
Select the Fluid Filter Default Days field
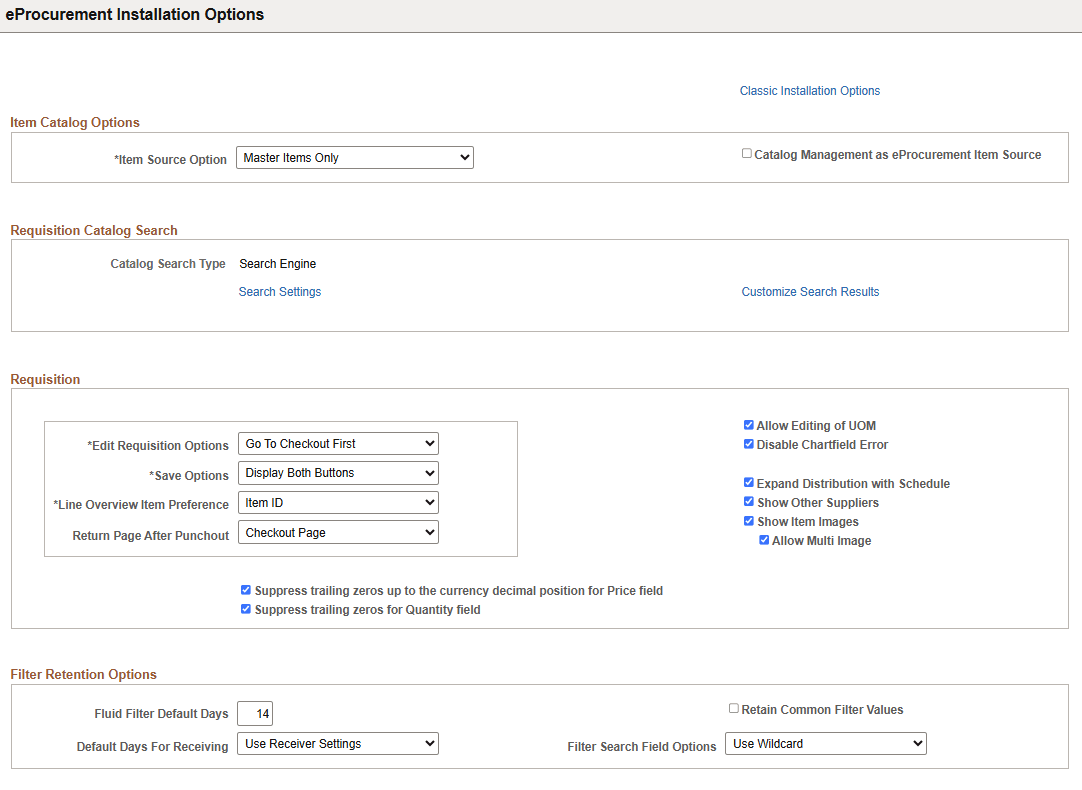coord(254,713)
